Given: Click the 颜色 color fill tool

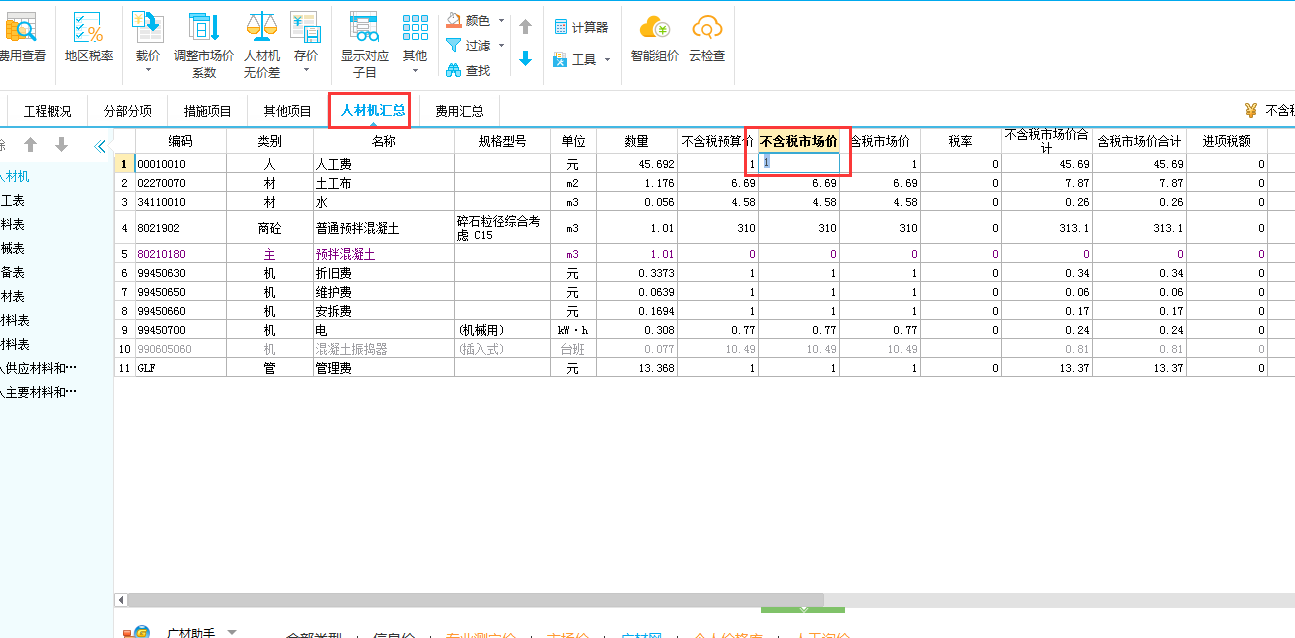Looking at the screenshot, I should pyautogui.click(x=468, y=20).
